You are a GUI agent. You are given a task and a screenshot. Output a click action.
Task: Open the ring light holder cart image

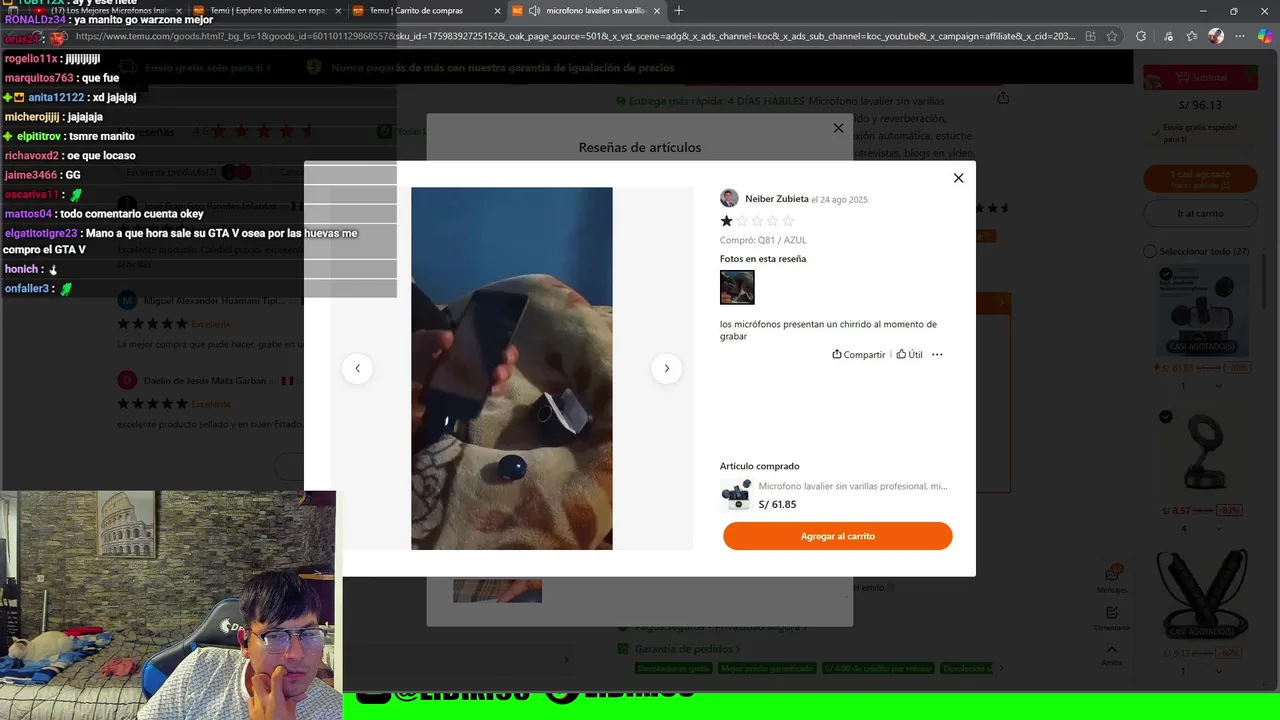[1201, 451]
